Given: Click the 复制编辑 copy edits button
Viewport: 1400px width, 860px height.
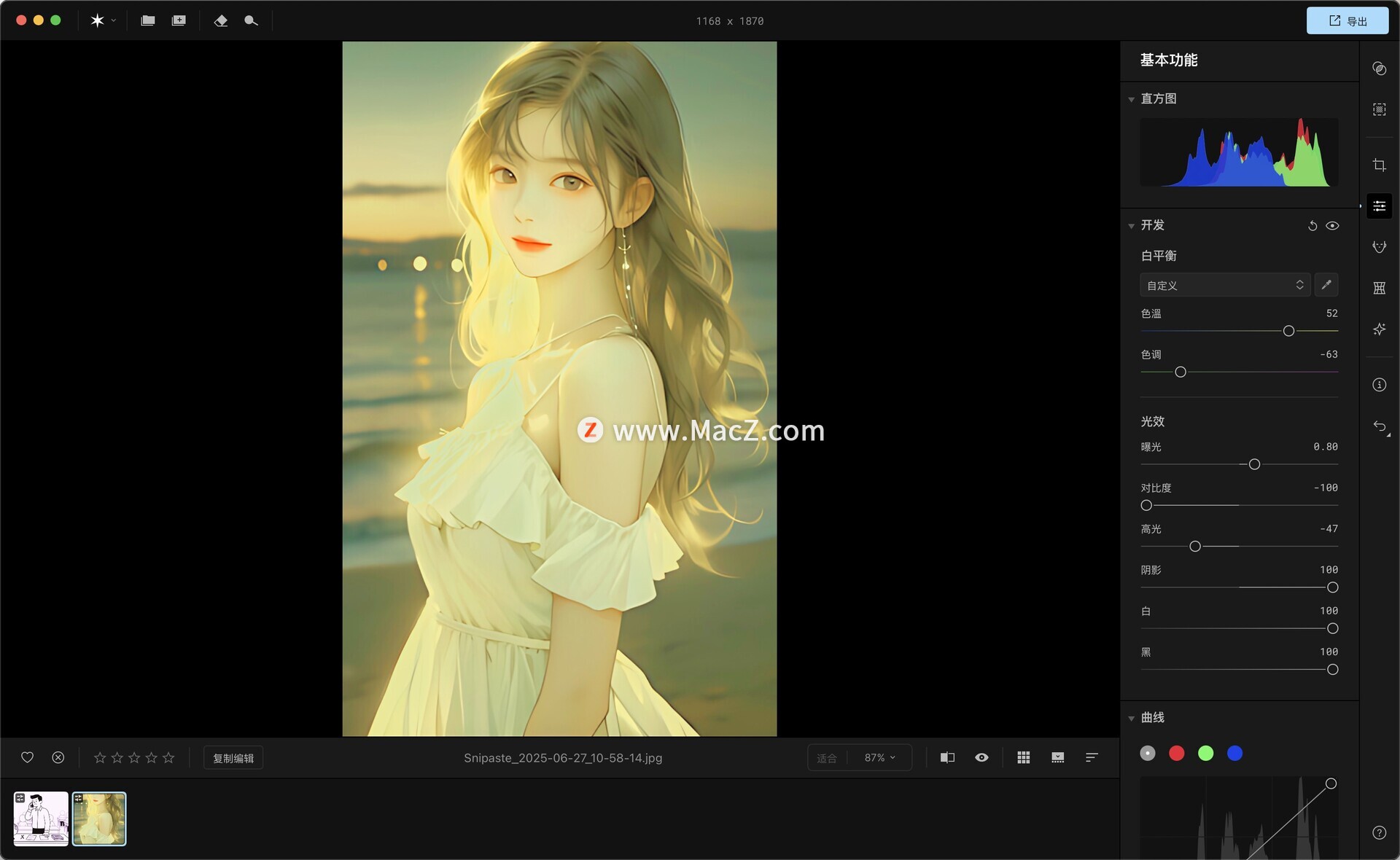Looking at the screenshot, I should (233, 758).
